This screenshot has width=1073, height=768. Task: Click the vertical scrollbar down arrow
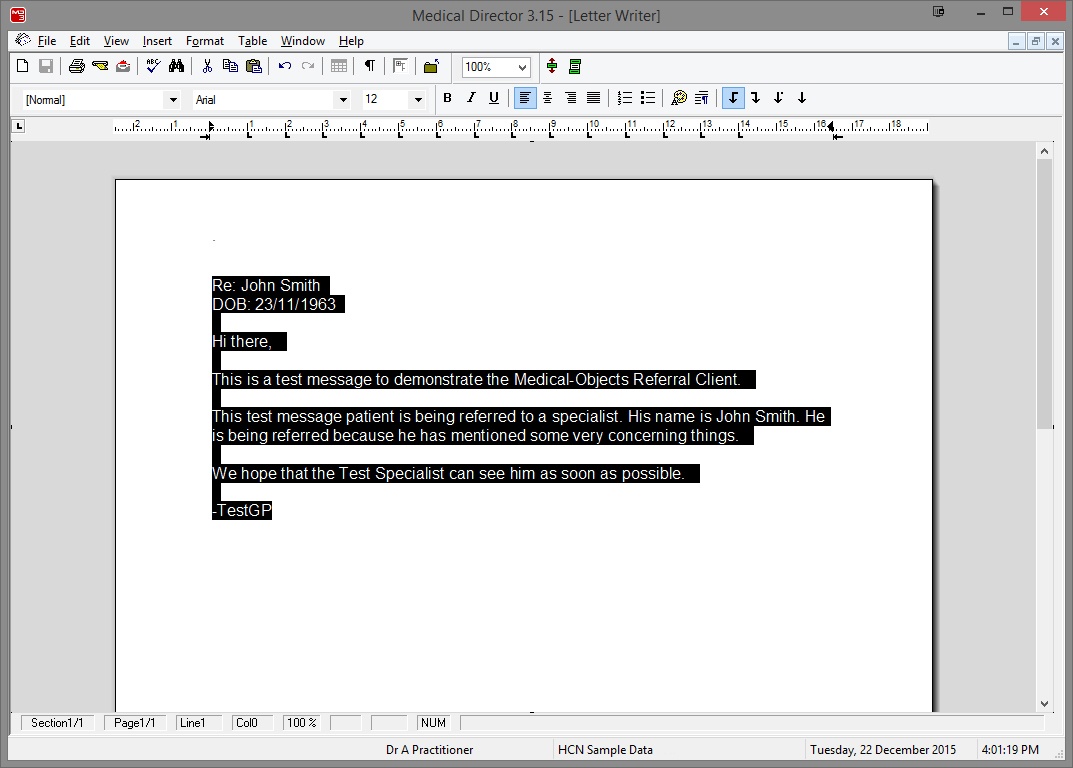coord(1044,704)
